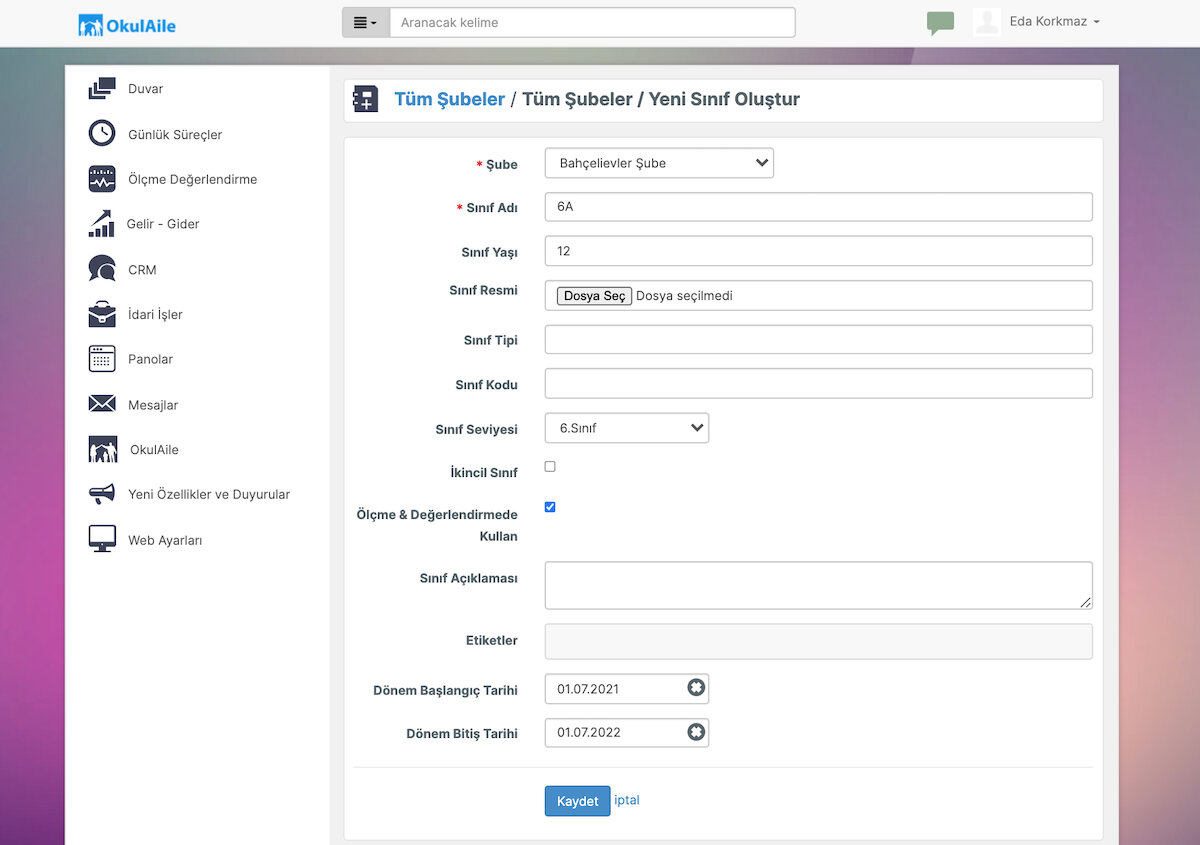Open the green chat notification icon
Screen dimensions: 1200x845
940,23
